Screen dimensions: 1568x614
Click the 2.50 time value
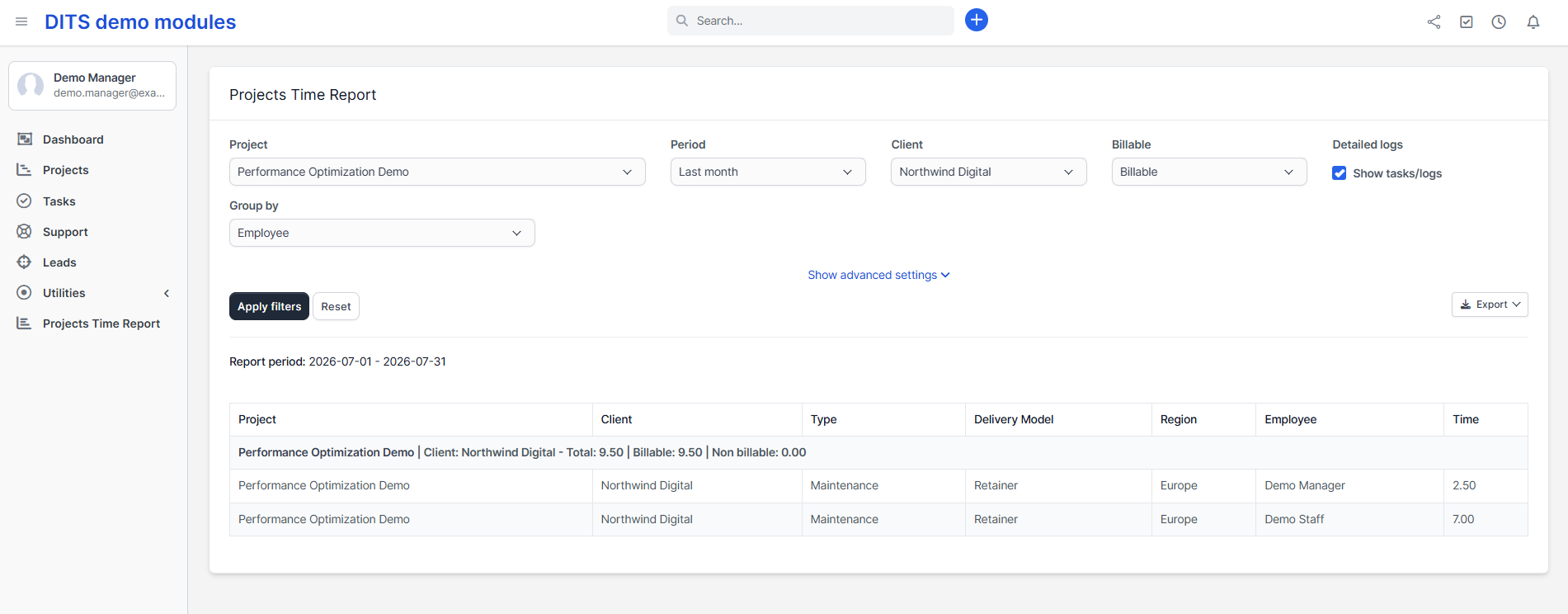pos(1464,485)
